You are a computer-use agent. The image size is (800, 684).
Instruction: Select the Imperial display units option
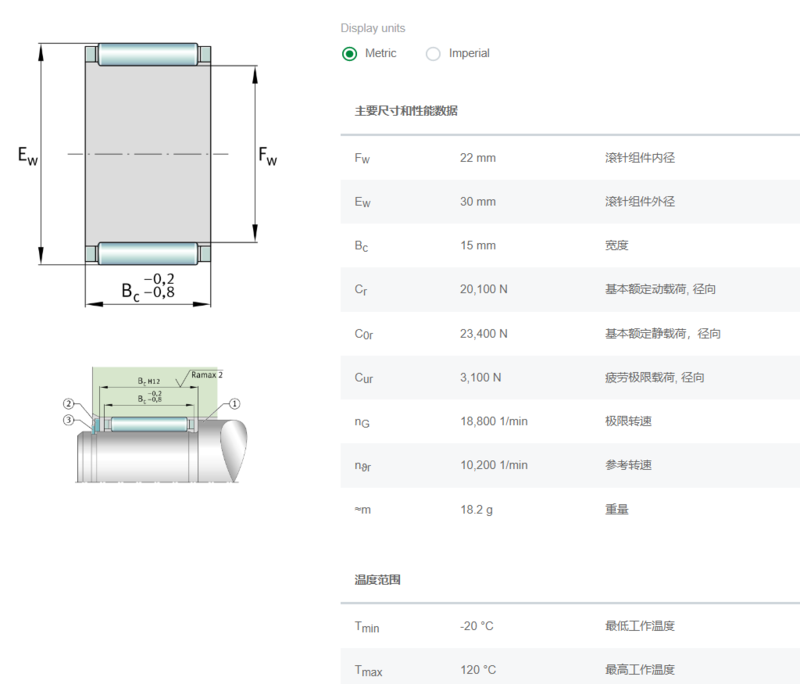click(433, 54)
